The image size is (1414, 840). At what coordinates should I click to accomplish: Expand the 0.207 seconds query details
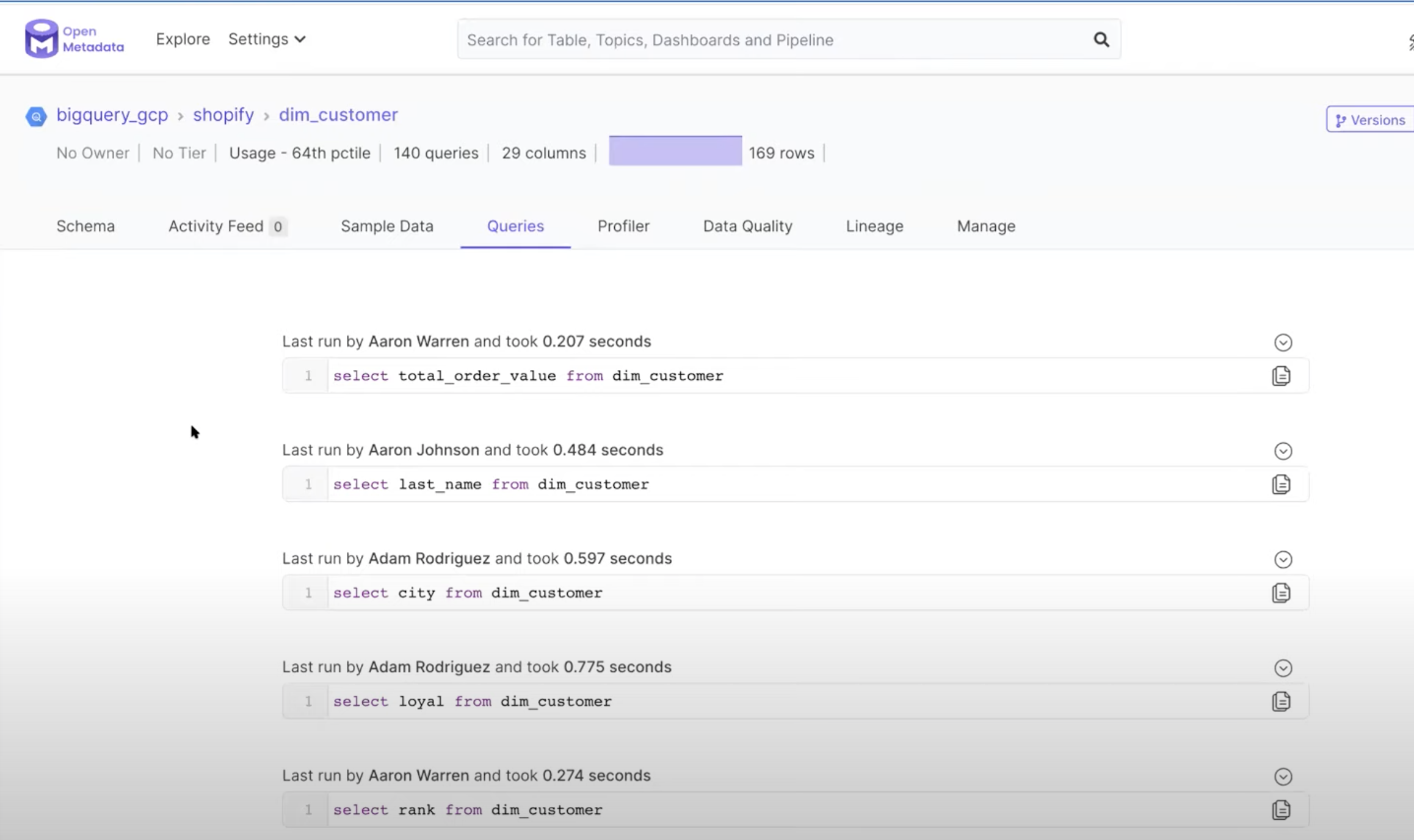point(1283,342)
